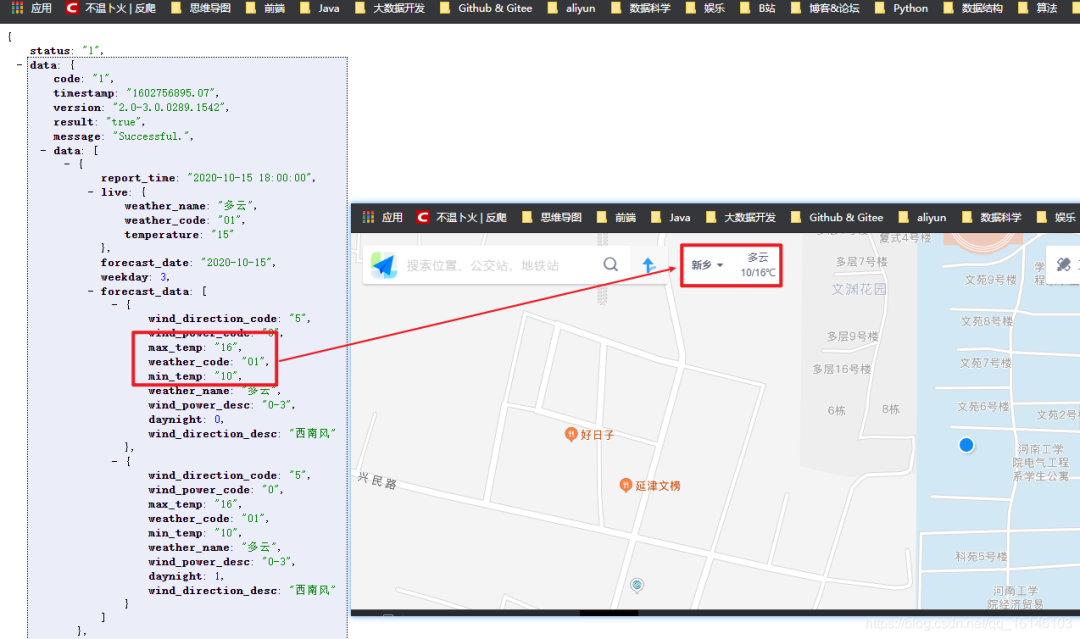
Task: Click the blue route directions icon
Action: [x=648, y=265]
